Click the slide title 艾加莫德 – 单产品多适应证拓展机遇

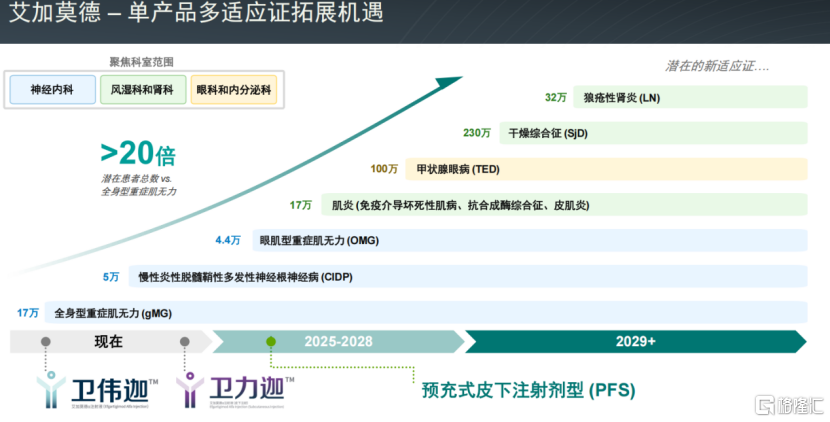[196, 13]
